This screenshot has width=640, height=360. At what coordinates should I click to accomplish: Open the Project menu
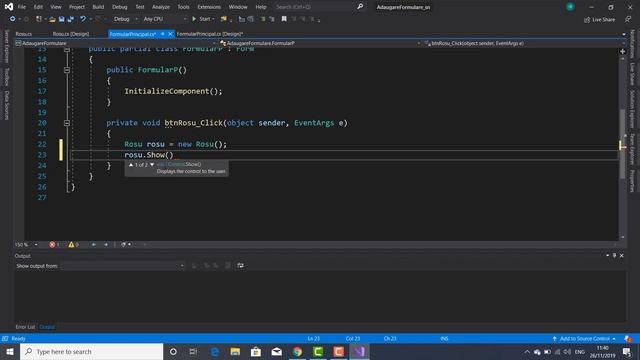click(x=77, y=7)
